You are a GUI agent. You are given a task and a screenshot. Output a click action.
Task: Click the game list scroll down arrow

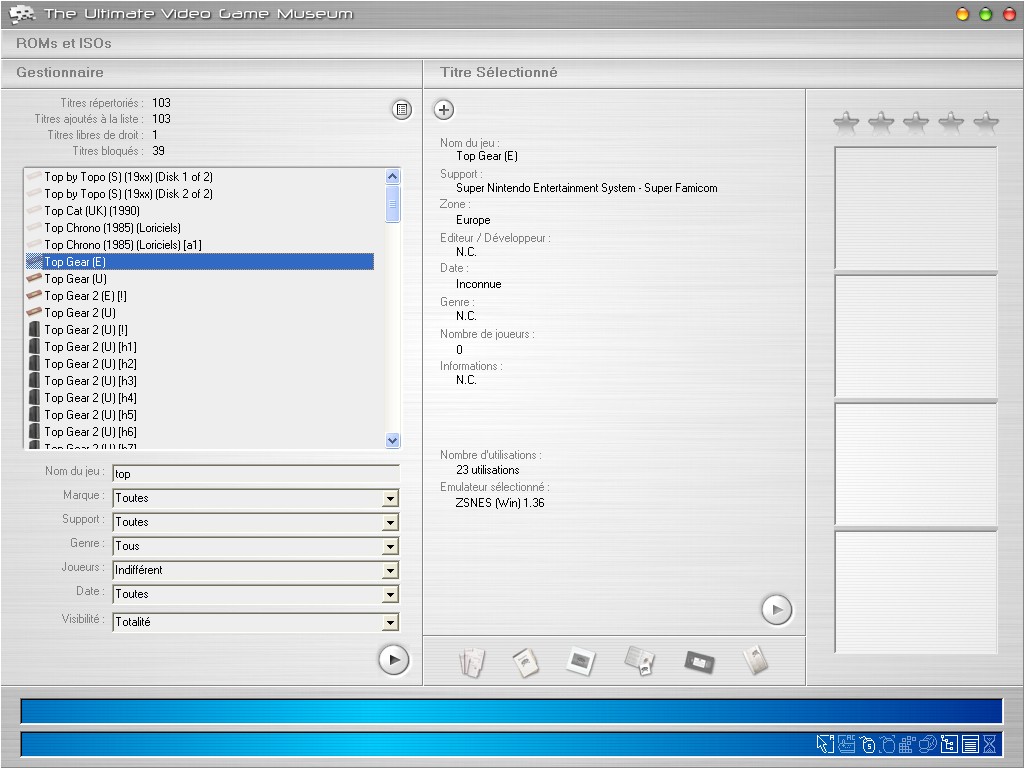tap(392, 440)
